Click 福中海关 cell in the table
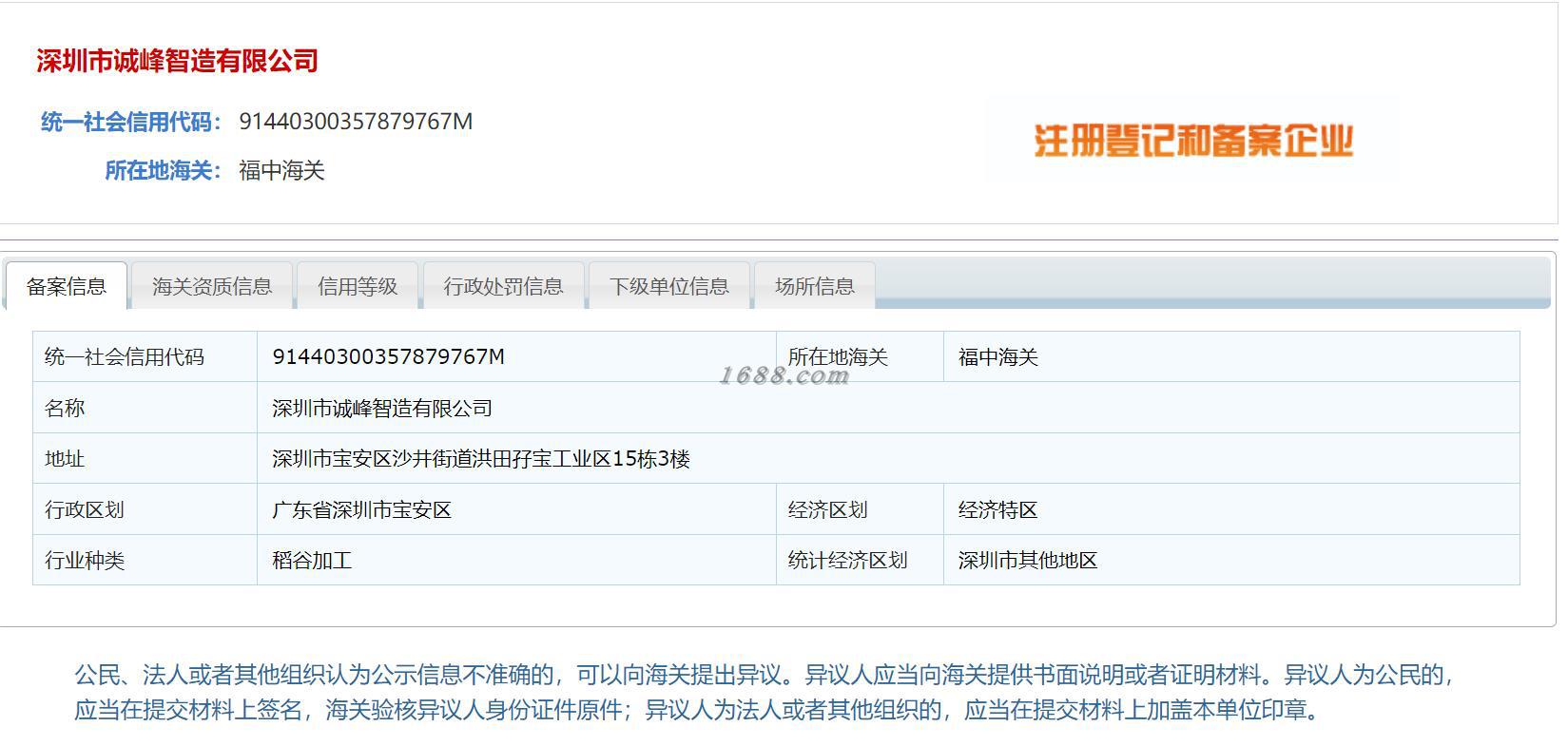This screenshot has width=1568, height=746. point(1231,356)
